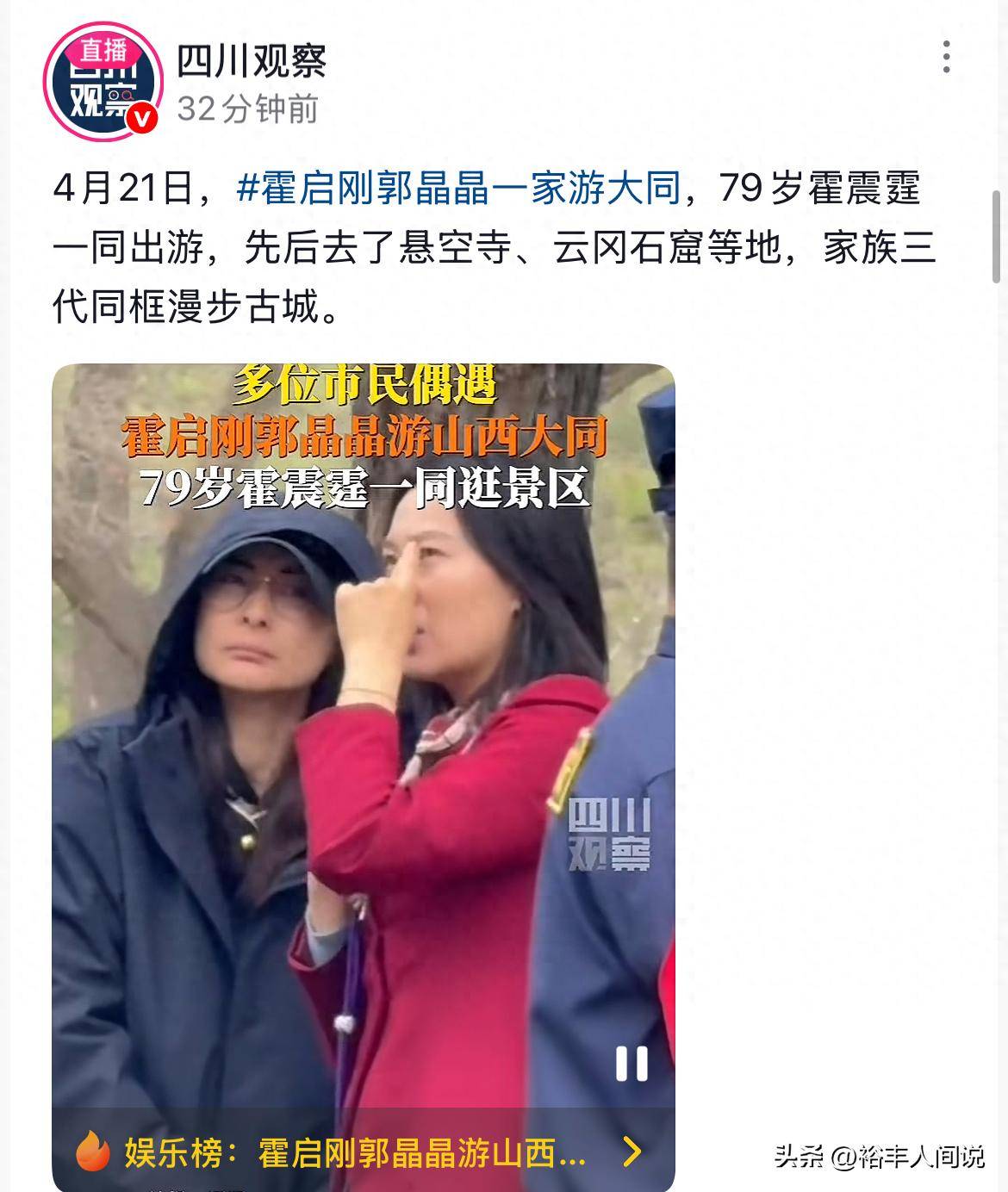
Task: Tap the 娱乐榜 label on the banner
Action: (173, 1152)
